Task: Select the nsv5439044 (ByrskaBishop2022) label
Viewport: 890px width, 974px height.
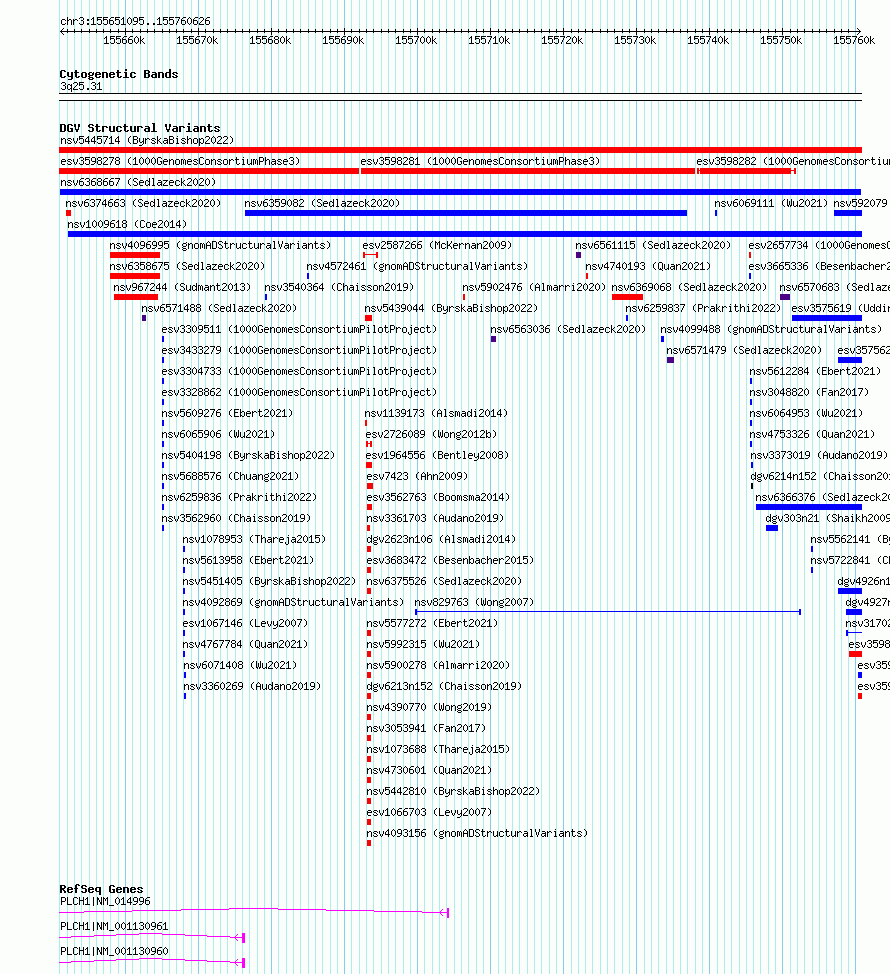Action: pos(451,309)
